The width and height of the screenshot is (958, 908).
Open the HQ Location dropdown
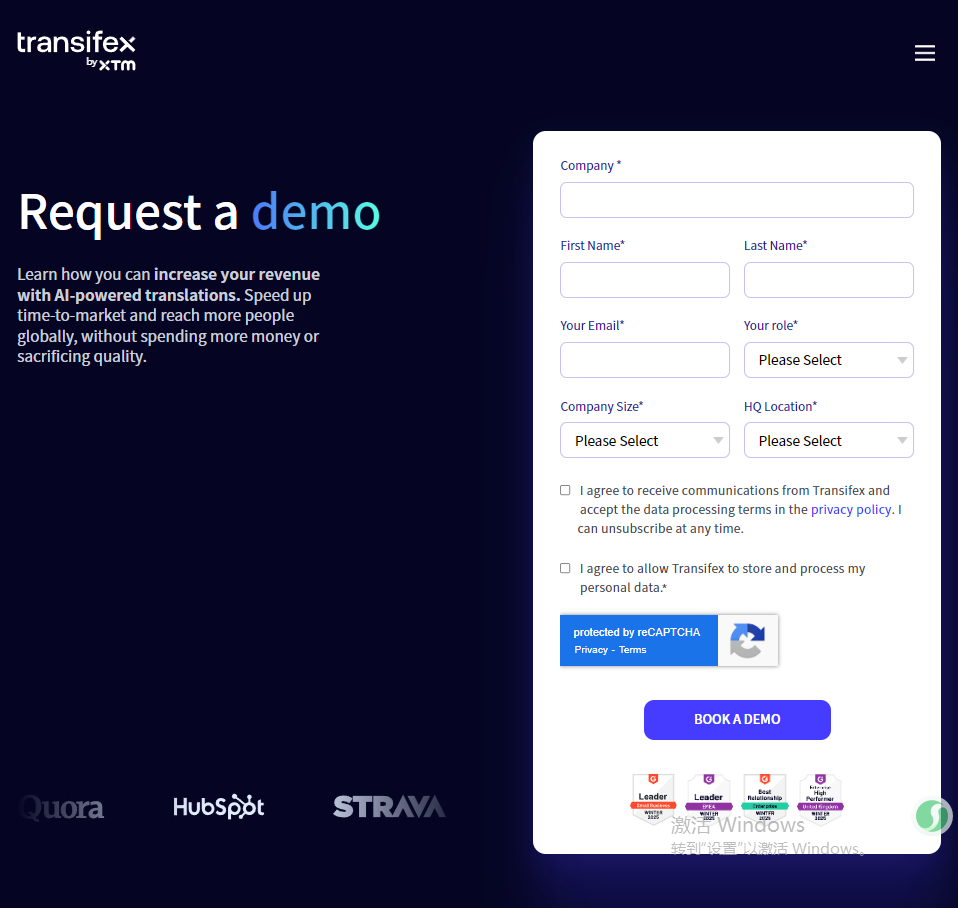(828, 441)
